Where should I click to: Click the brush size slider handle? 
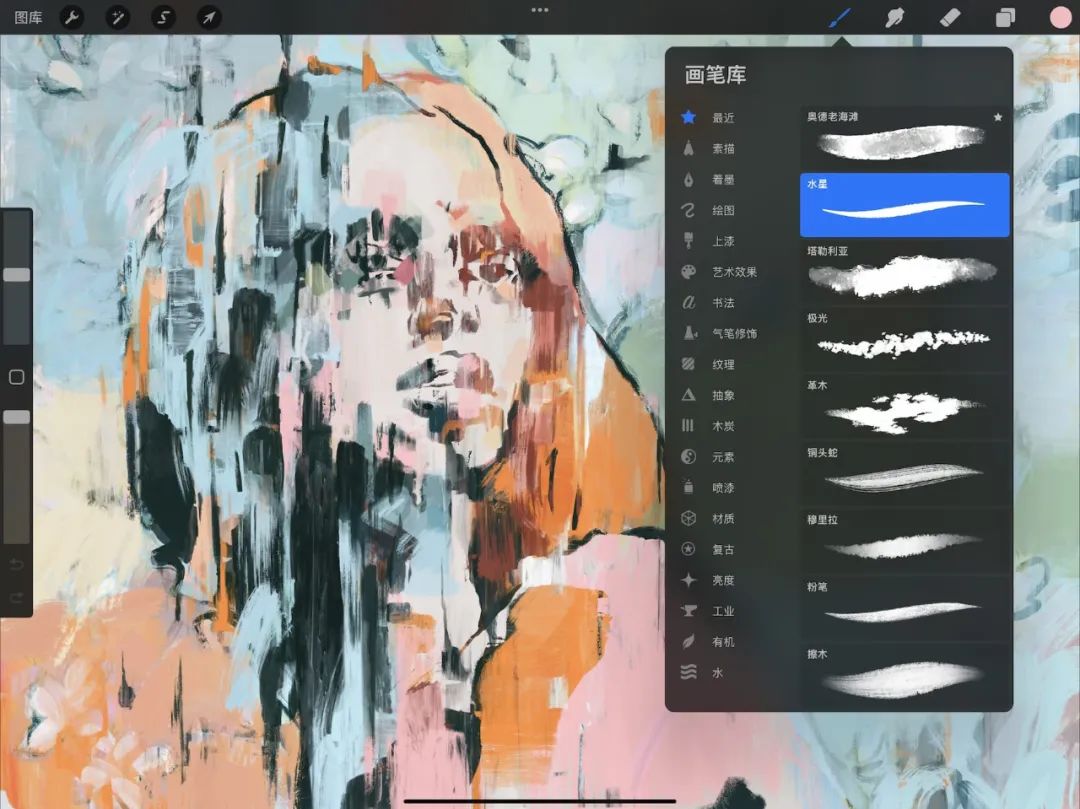click(x=17, y=275)
